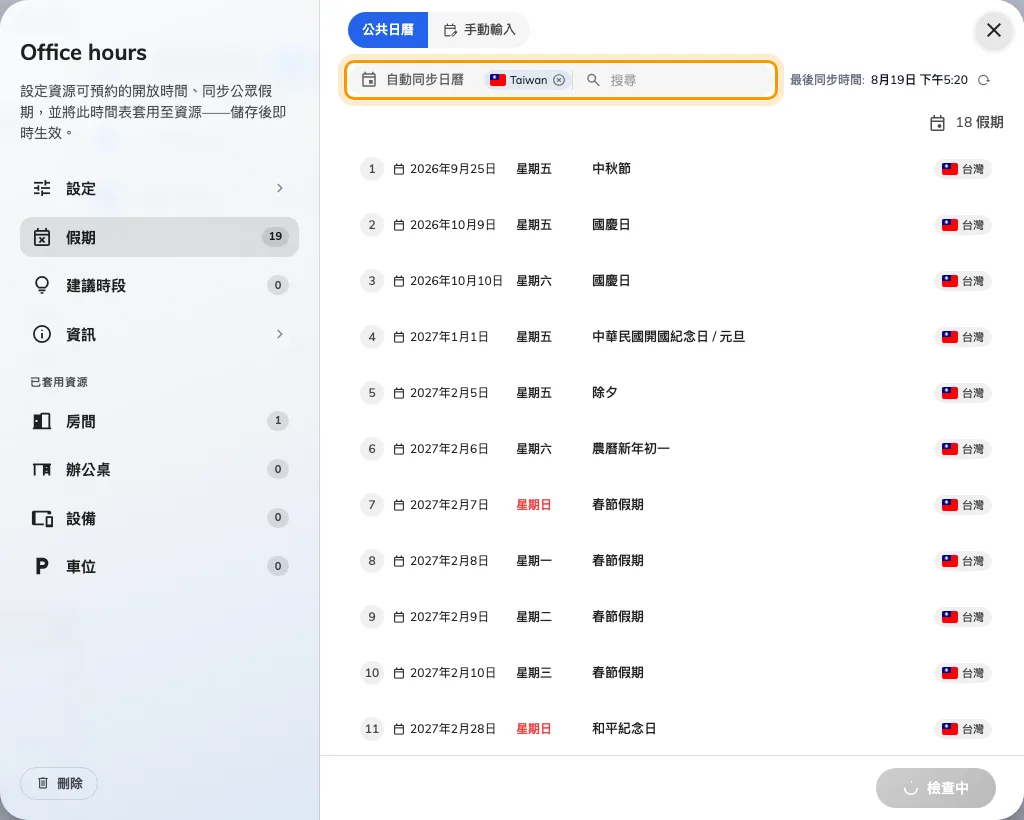
Task: Click the 辦公桌 desk icon
Action: 42,469
